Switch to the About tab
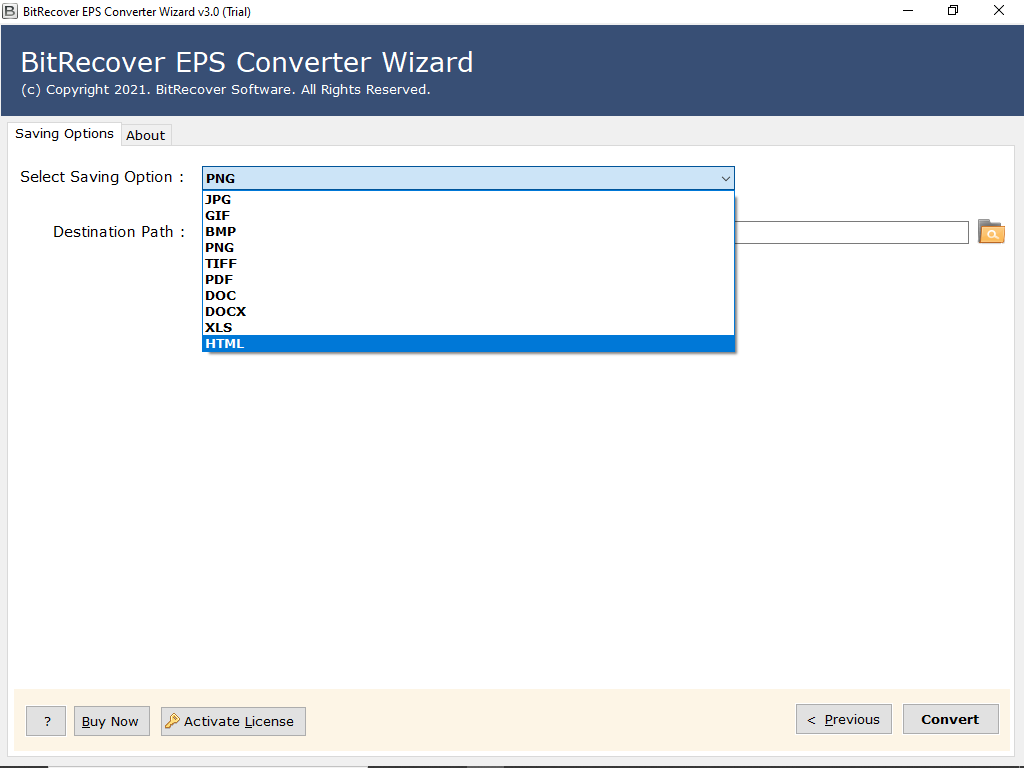1024x768 pixels. (146, 135)
